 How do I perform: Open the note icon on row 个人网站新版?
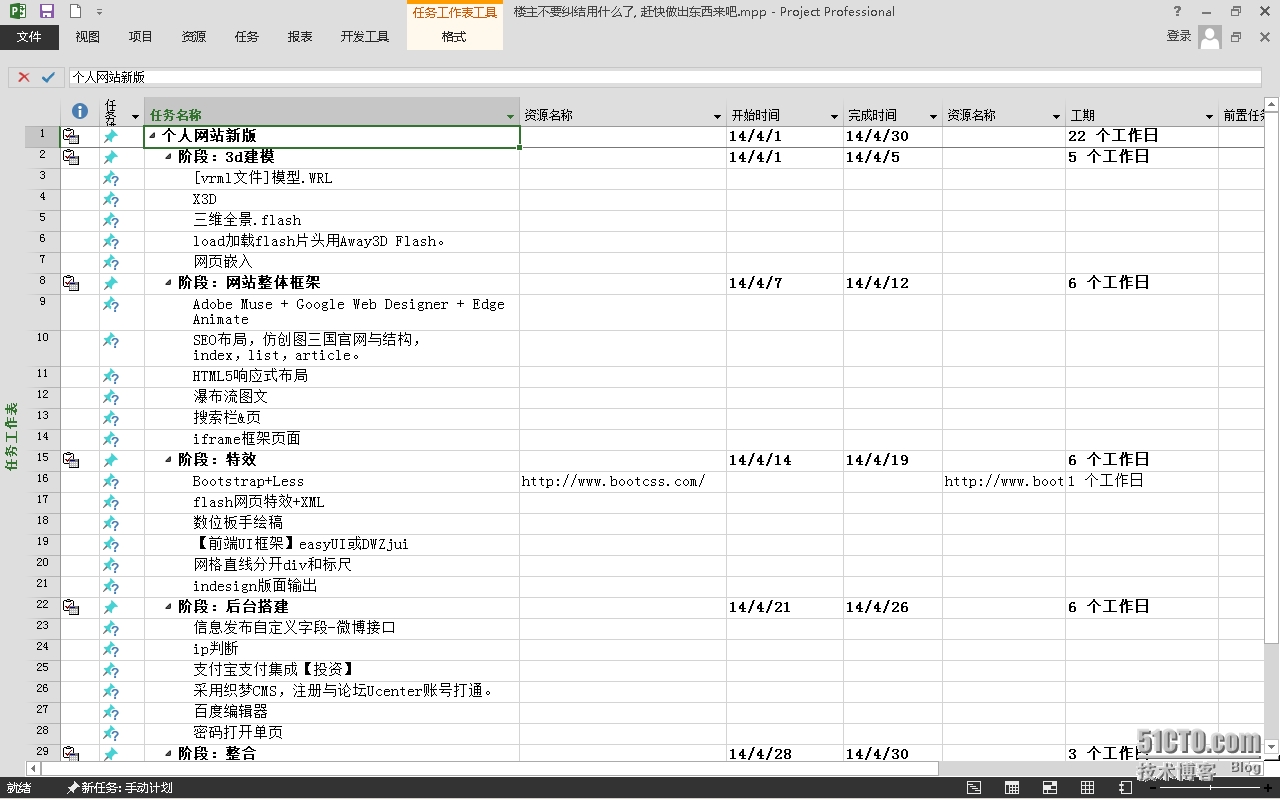pyautogui.click(x=71, y=136)
